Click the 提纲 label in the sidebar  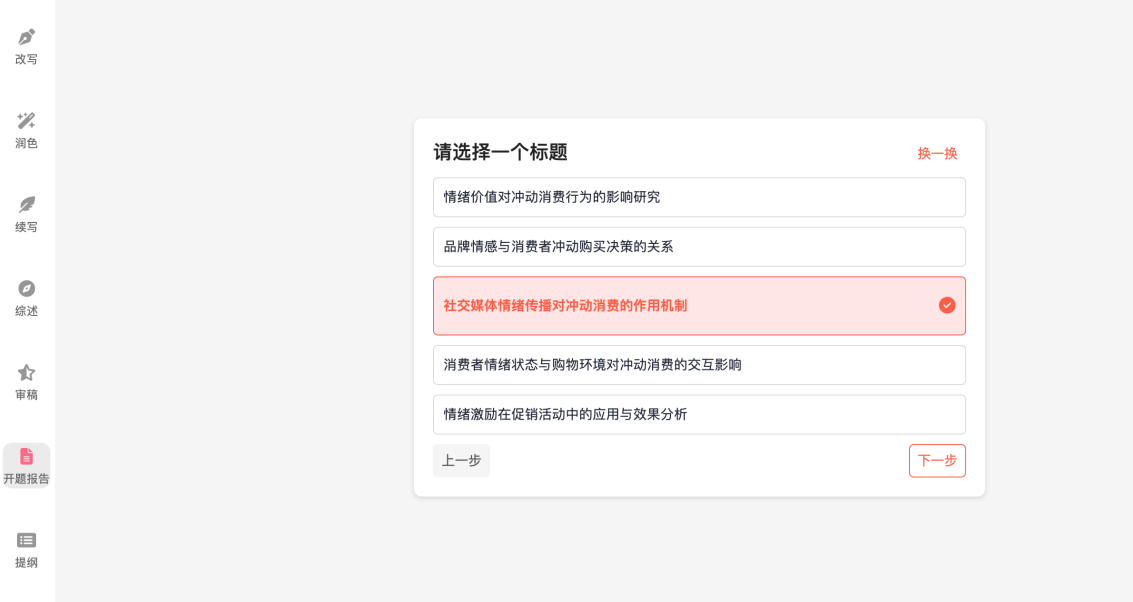click(x=27, y=562)
